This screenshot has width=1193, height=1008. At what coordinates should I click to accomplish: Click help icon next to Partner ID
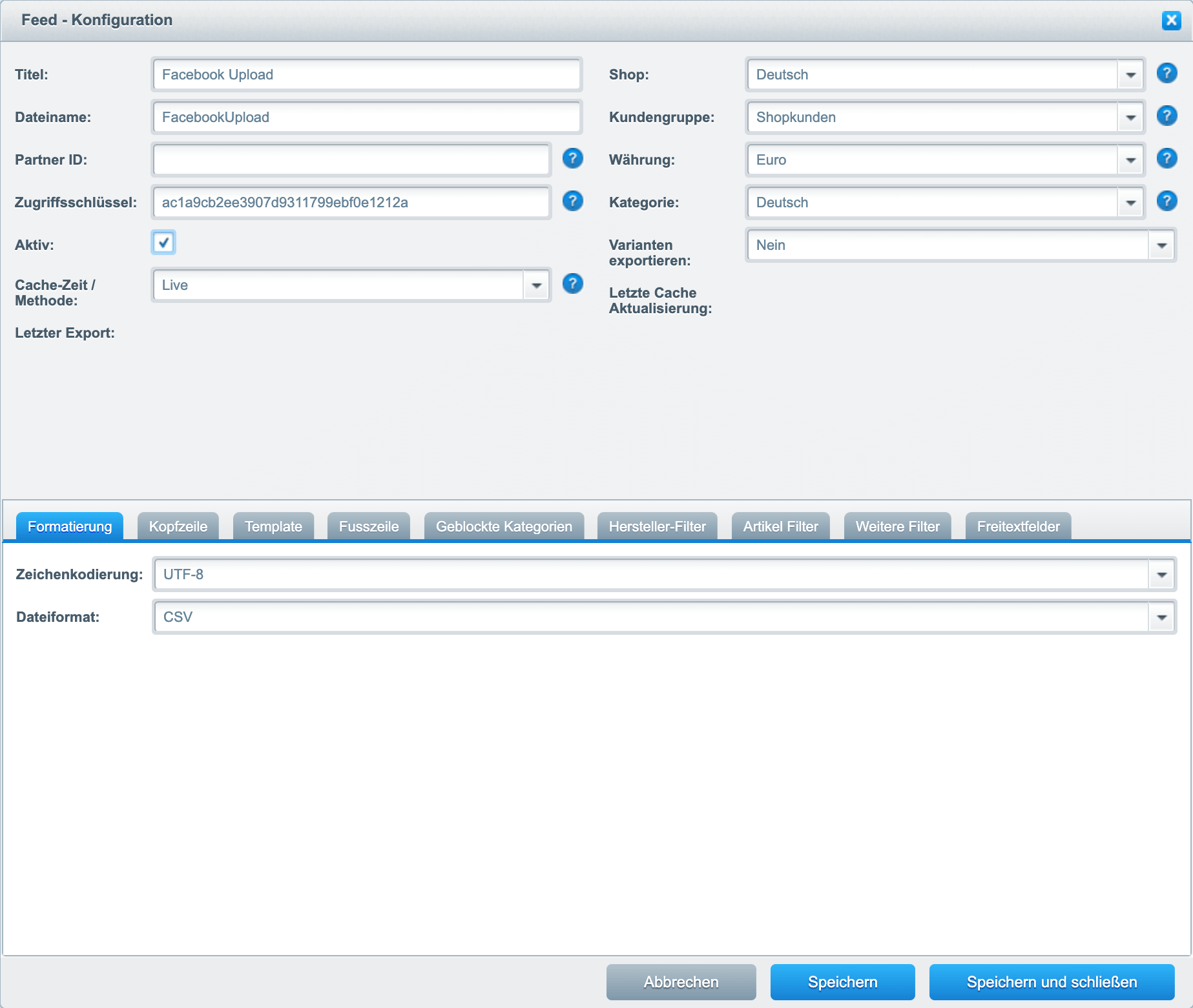[x=572, y=158]
